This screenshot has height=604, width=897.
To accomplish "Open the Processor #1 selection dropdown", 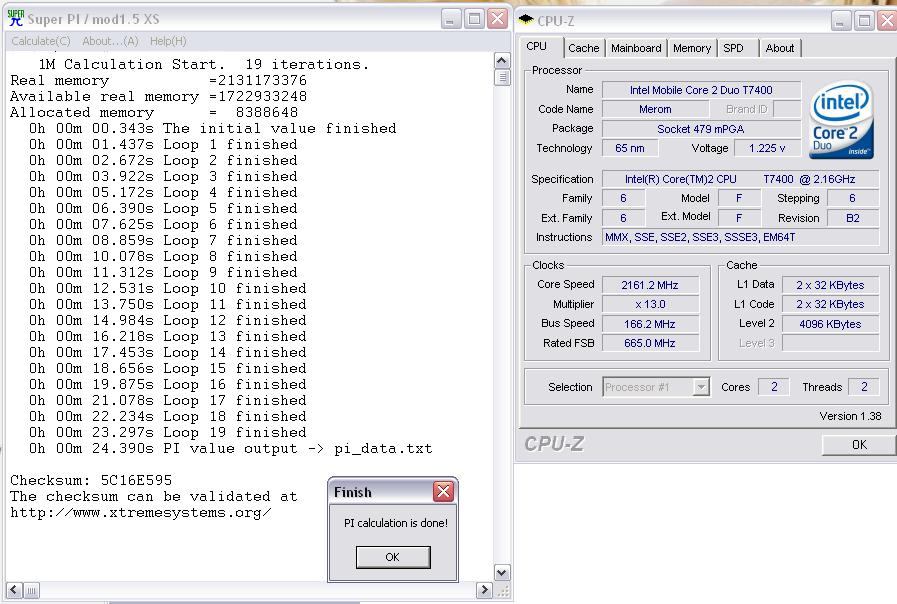I will (x=656, y=387).
